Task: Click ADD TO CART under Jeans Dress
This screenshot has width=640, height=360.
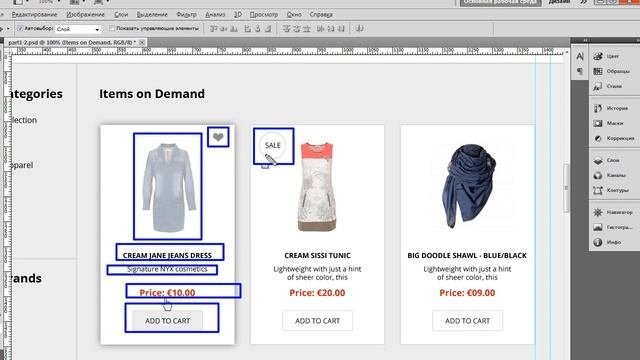Action: 167,321
